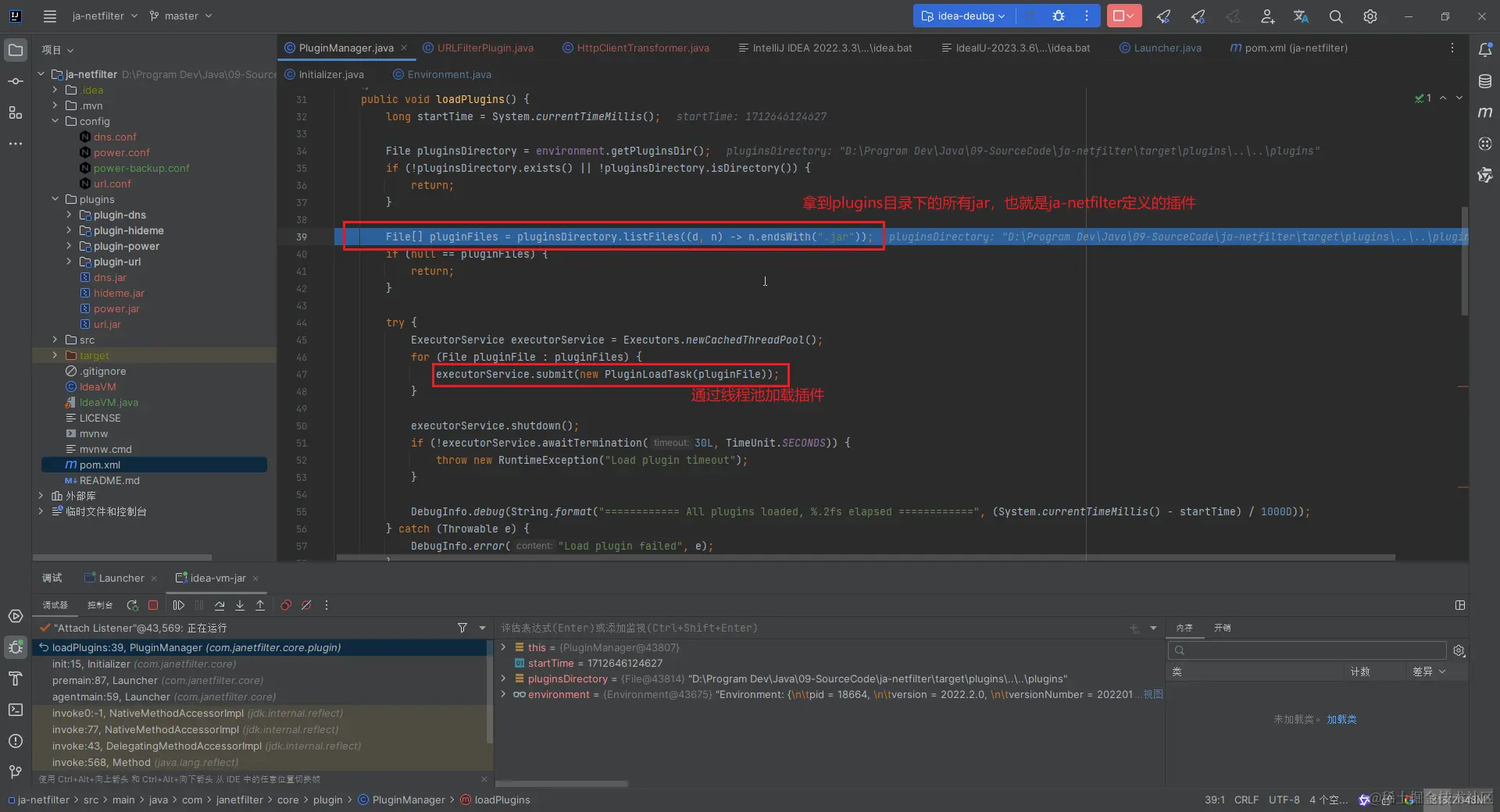This screenshot has width=1500, height=812.
Task: Open debug toolbar more options menu
Action: 327,605
